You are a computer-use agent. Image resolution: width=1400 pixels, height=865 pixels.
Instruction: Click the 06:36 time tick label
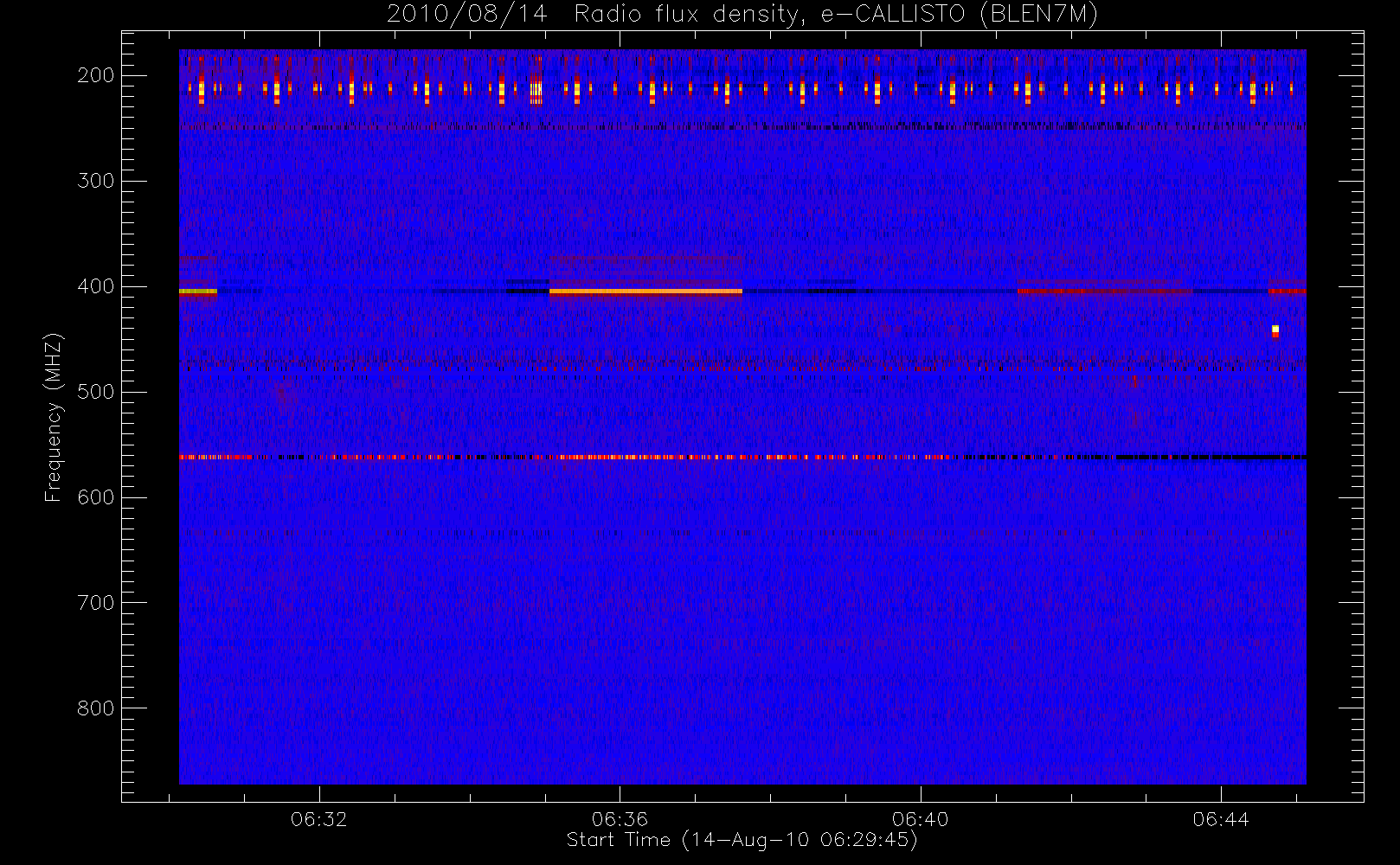(620, 818)
